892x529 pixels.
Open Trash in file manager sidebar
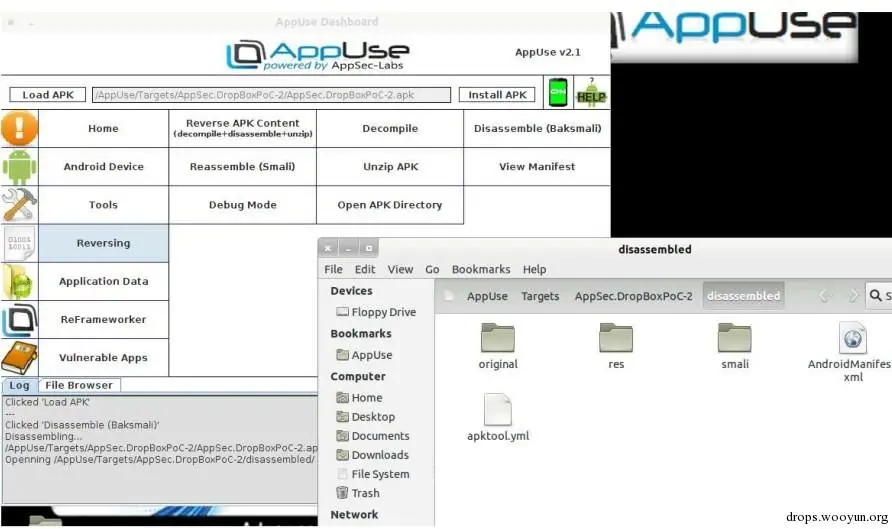(358, 493)
